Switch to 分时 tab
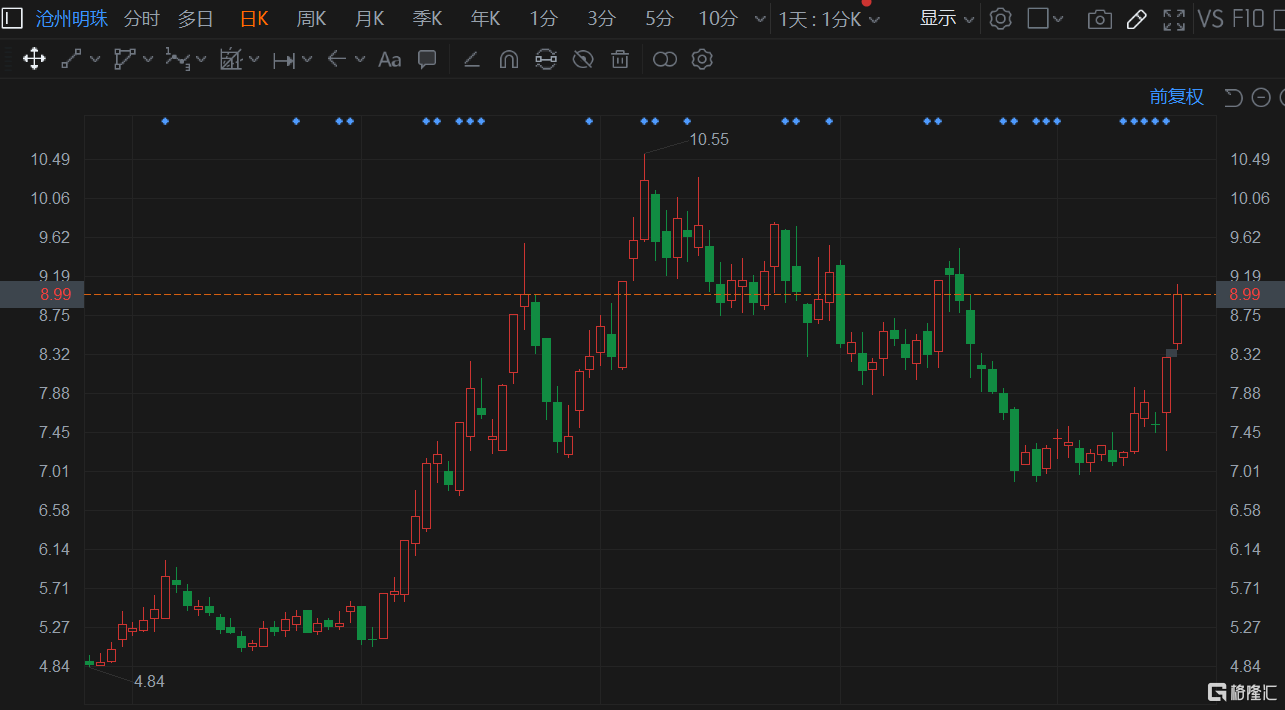1285x710 pixels. (x=141, y=18)
